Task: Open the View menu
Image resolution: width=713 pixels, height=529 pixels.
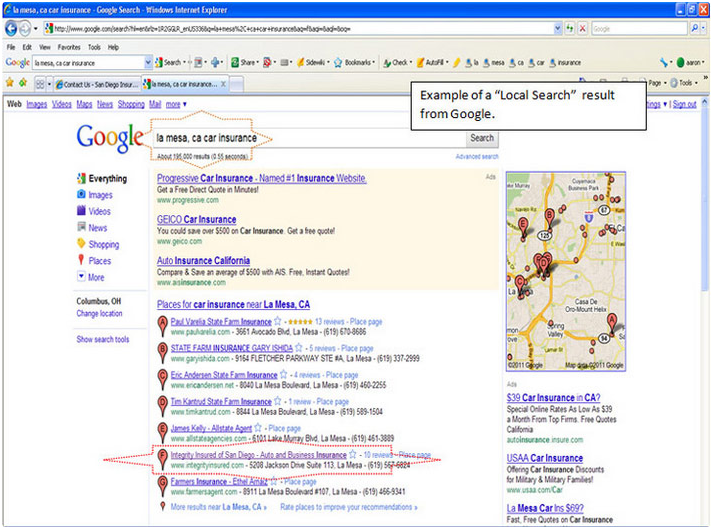Action: 45,47
